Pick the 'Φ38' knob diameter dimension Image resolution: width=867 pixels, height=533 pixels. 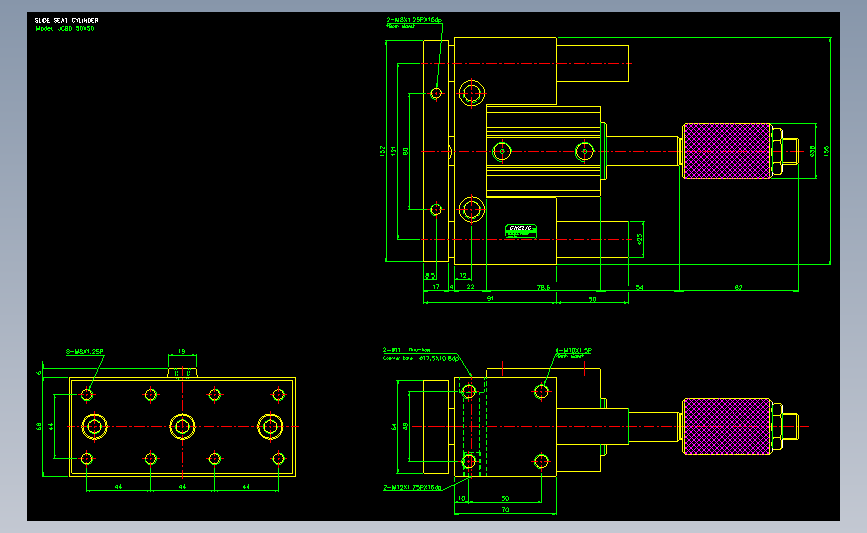(812, 151)
